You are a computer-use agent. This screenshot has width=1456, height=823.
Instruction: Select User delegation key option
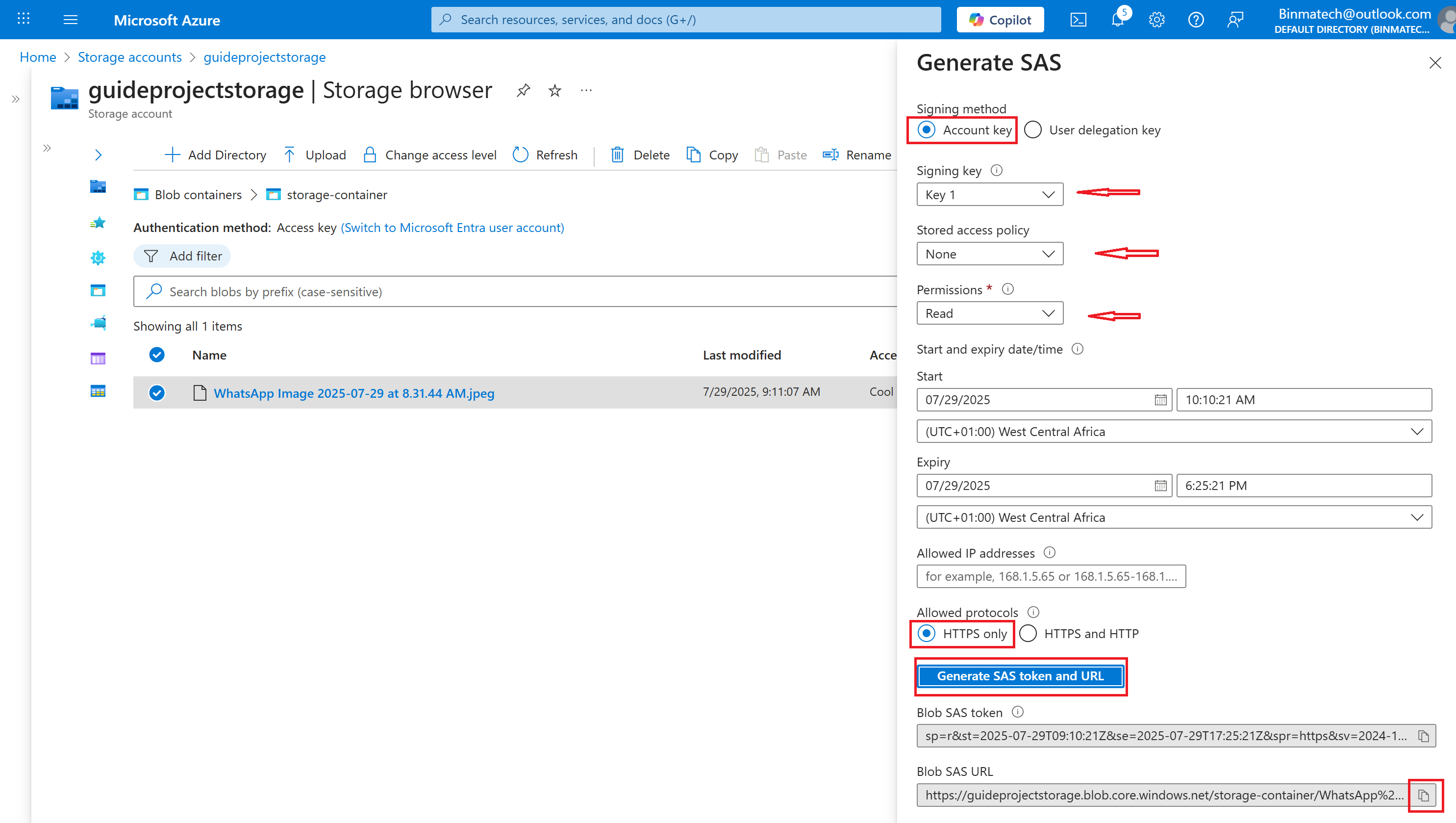tap(1032, 130)
